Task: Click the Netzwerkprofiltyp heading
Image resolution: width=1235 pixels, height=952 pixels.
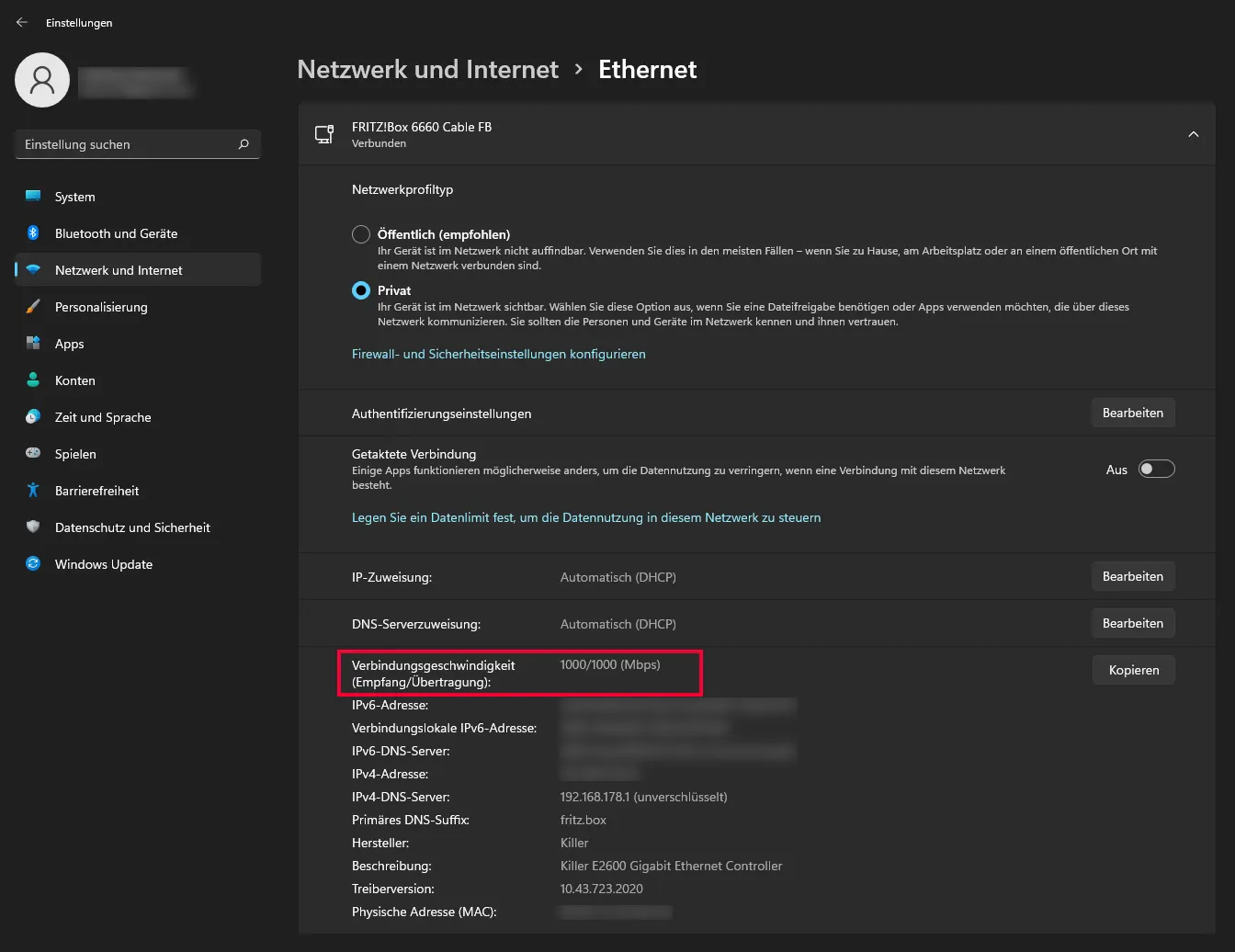Action: (x=402, y=189)
